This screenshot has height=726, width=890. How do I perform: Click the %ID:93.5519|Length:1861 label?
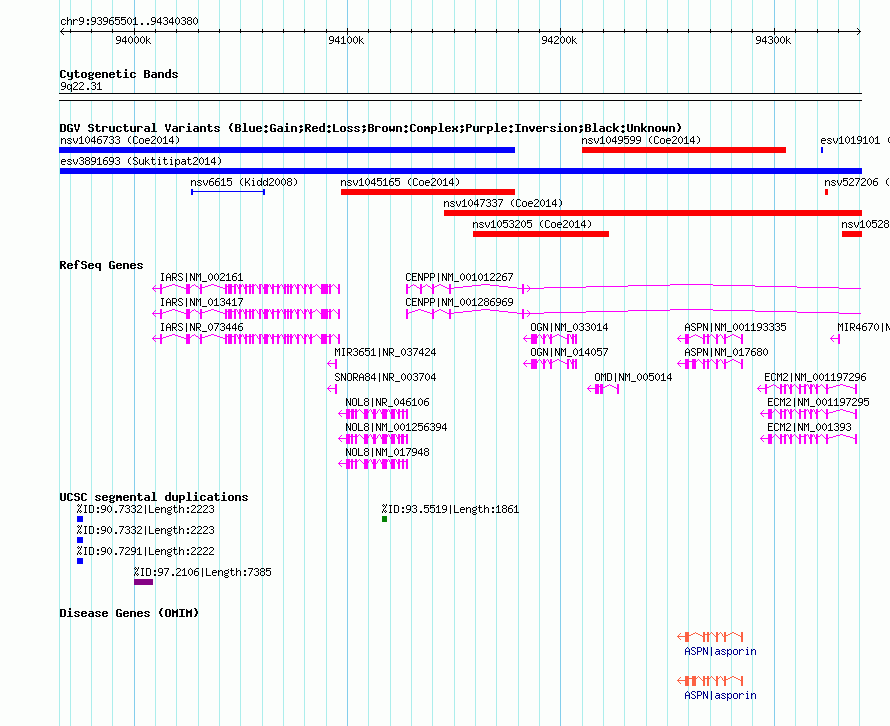click(x=450, y=509)
